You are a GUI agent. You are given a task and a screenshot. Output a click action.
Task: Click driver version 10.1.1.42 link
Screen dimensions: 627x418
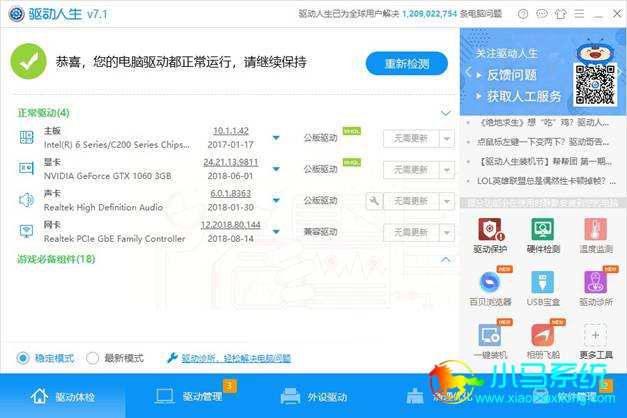pyautogui.click(x=231, y=131)
